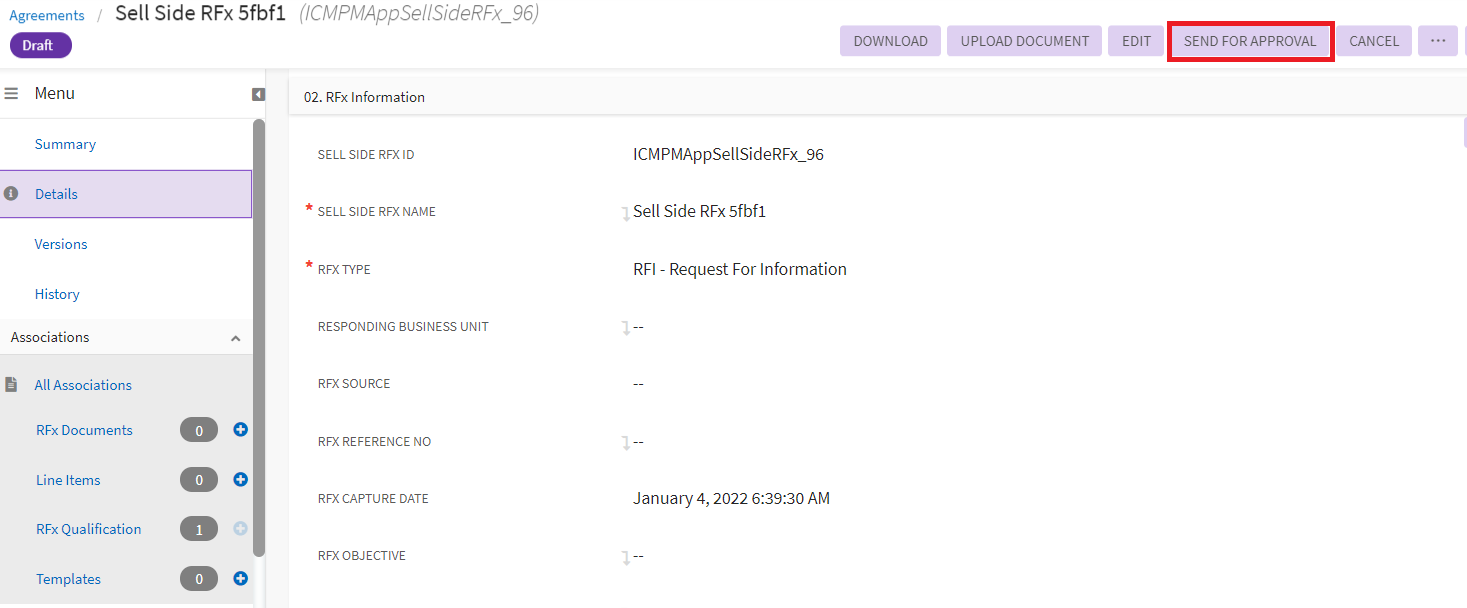
Task: Add a Line Item via plus icon
Action: click(240, 480)
